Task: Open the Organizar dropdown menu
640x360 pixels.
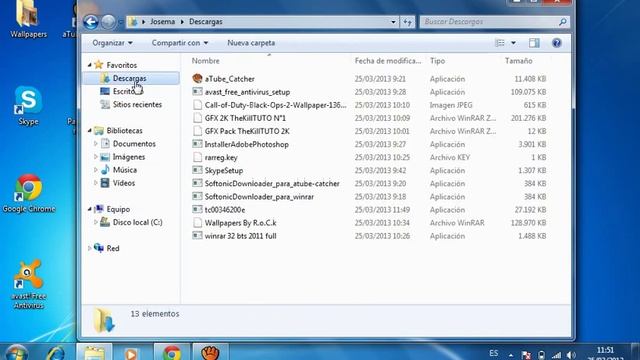Action: [x=112, y=43]
